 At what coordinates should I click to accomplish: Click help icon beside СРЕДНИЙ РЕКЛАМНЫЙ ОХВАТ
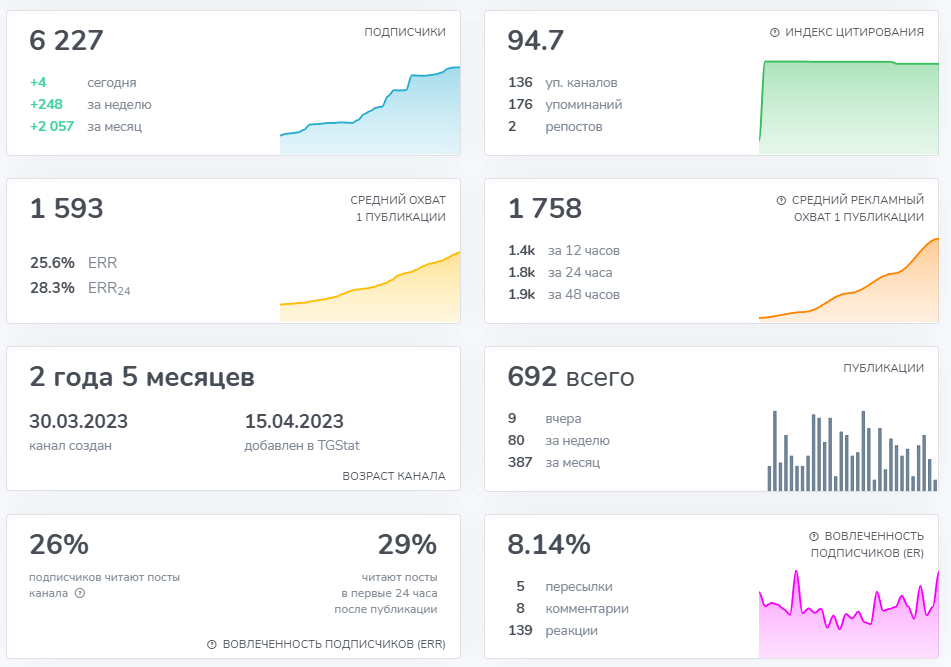click(x=781, y=201)
